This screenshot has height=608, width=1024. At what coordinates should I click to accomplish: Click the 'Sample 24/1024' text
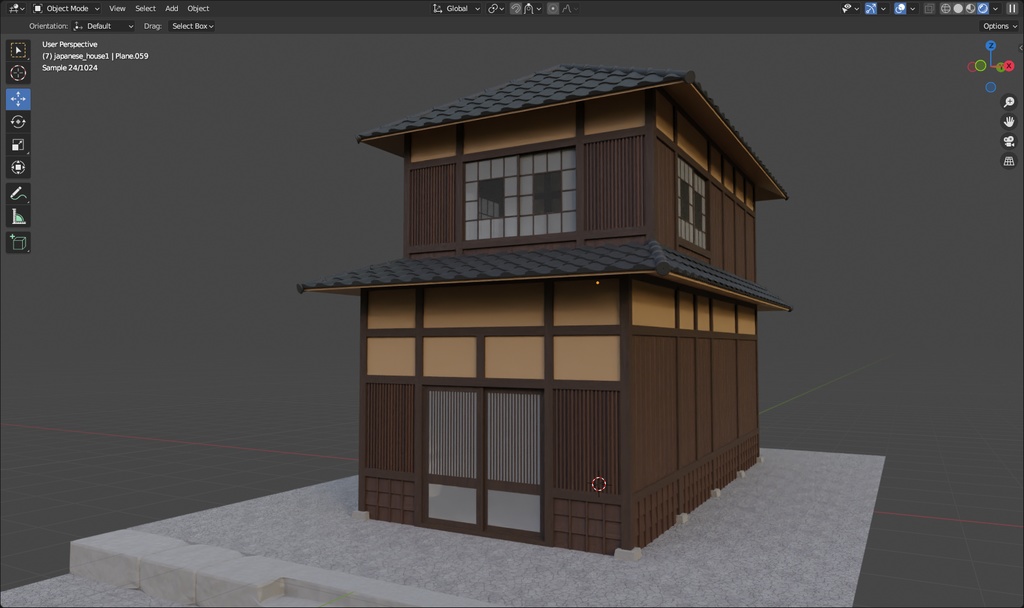coord(70,68)
